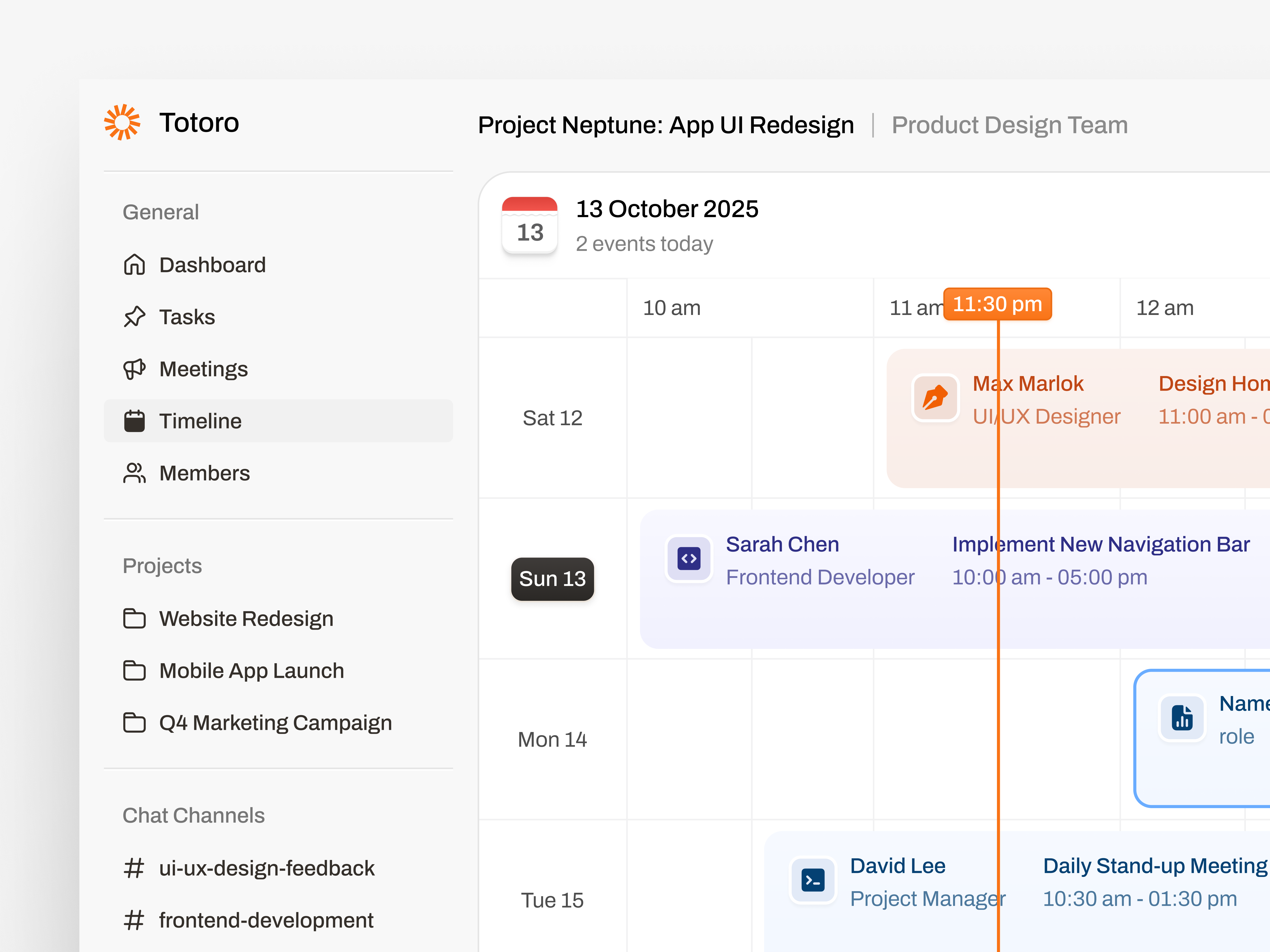
Task: Click the Tasks pin icon
Action: 134,317
